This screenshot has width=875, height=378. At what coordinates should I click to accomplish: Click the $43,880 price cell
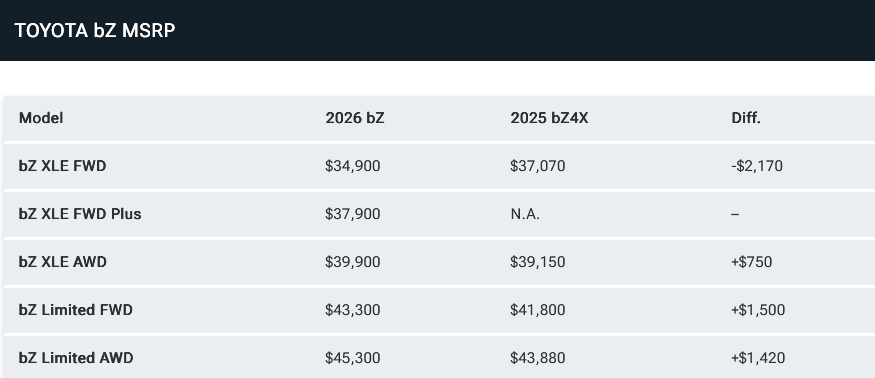(x=537, y=358)
